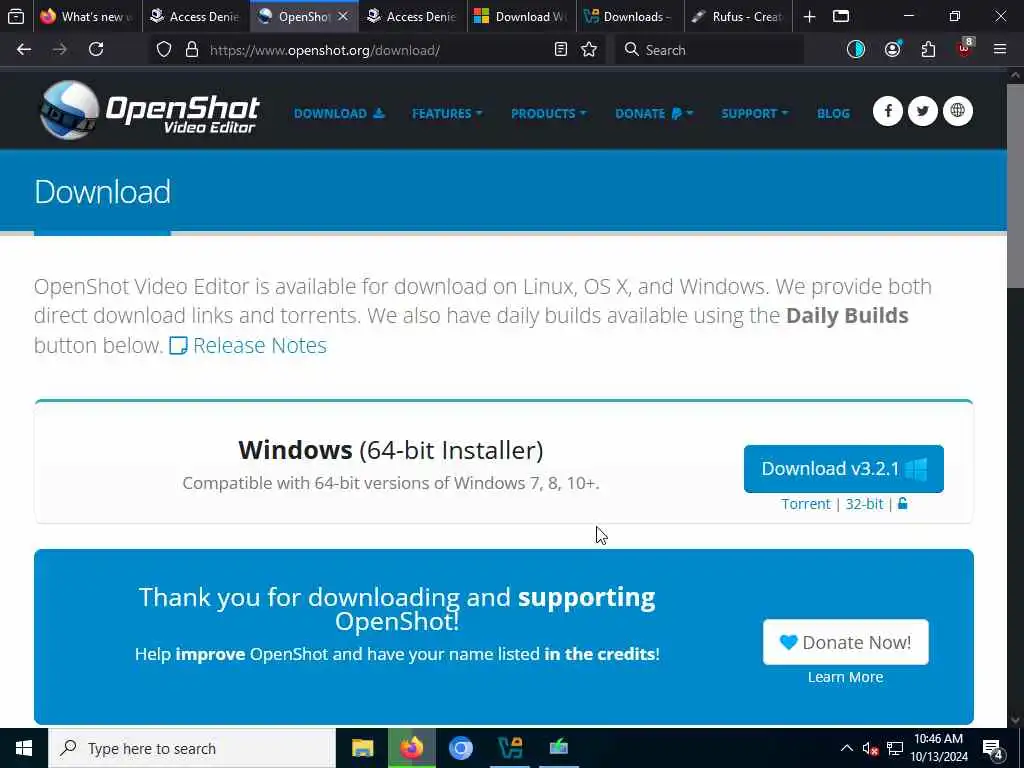Click the page vertical scrollbar thumb
Screen dimensions: 1024x768
[x=1015, y=185]
